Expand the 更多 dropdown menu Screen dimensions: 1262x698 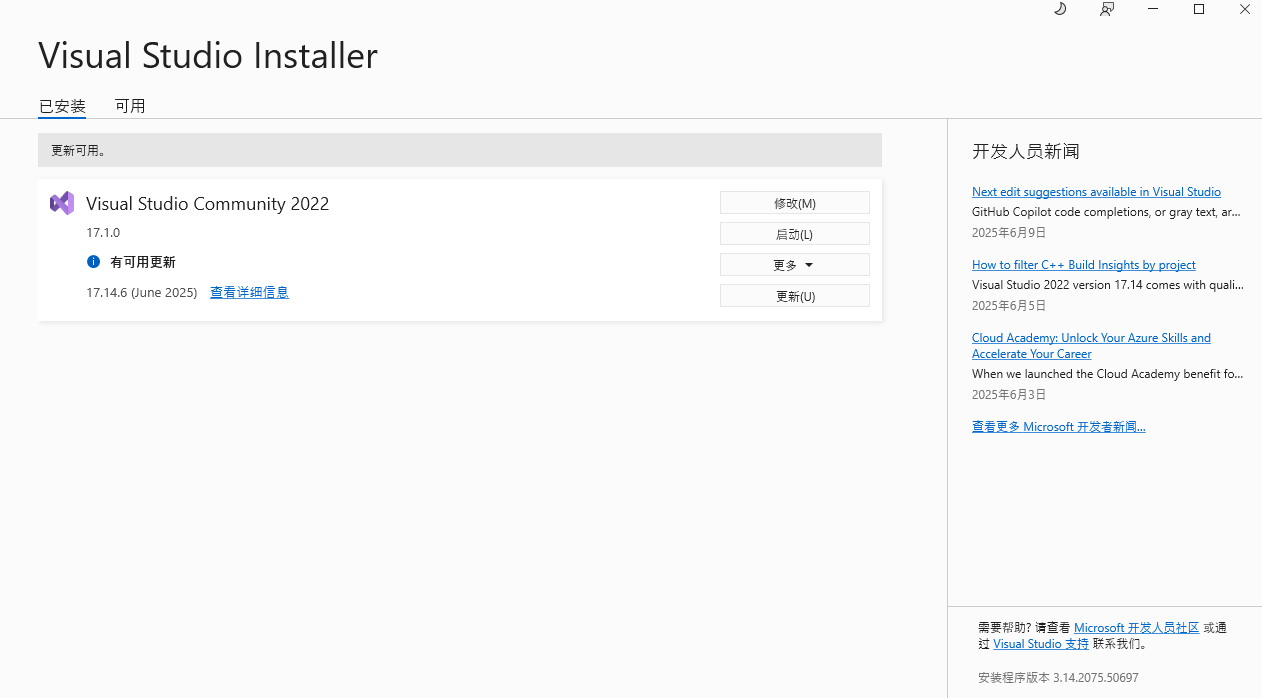[794, 264]
